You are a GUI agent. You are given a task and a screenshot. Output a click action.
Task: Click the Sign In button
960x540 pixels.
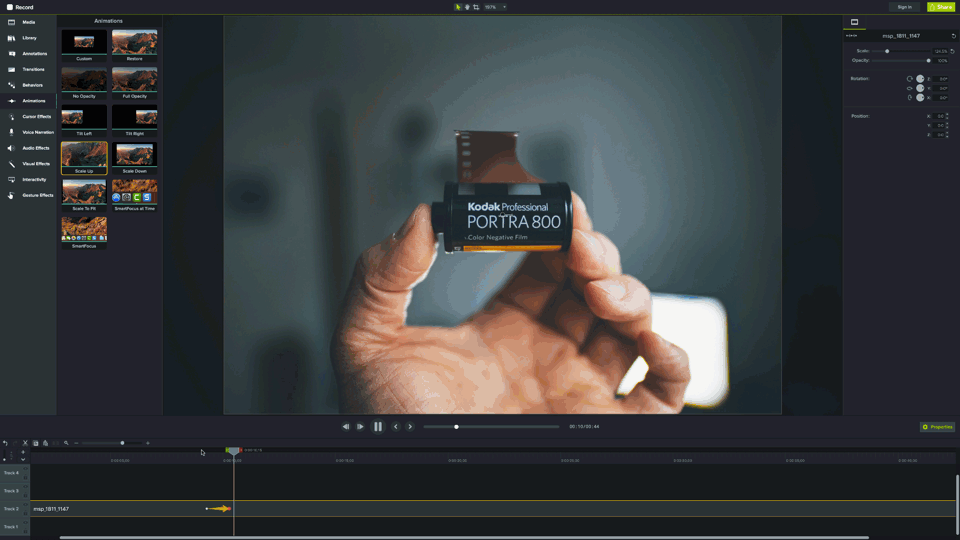click(904, 7)
